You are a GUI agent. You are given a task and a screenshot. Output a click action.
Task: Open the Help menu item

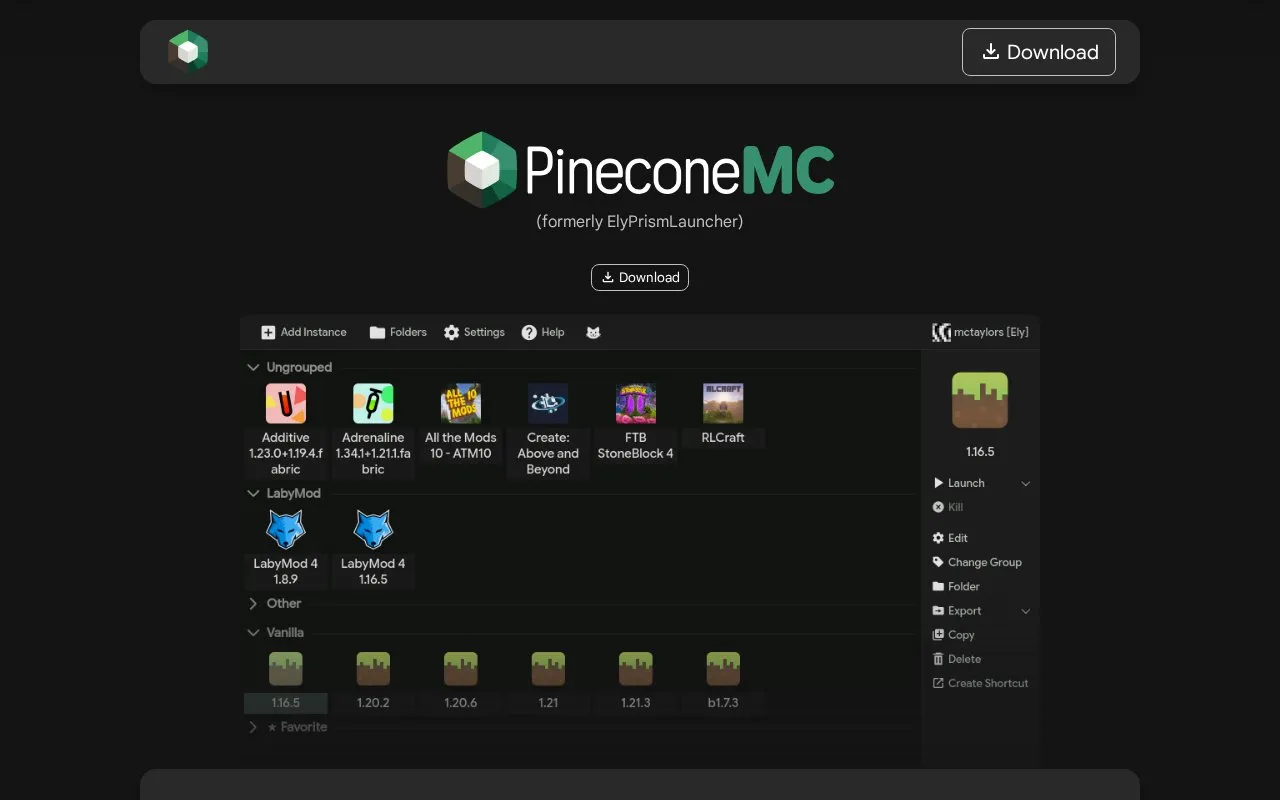pos(543,332)
